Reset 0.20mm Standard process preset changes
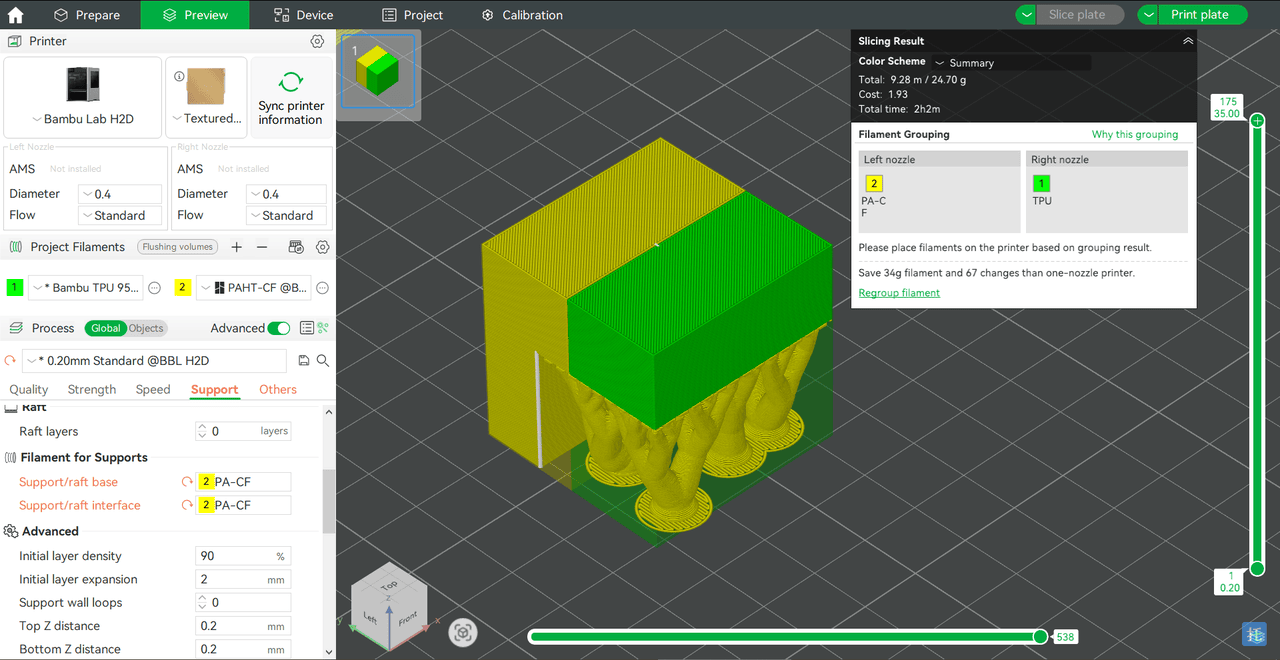The image size is (1280, 660). 11,360
